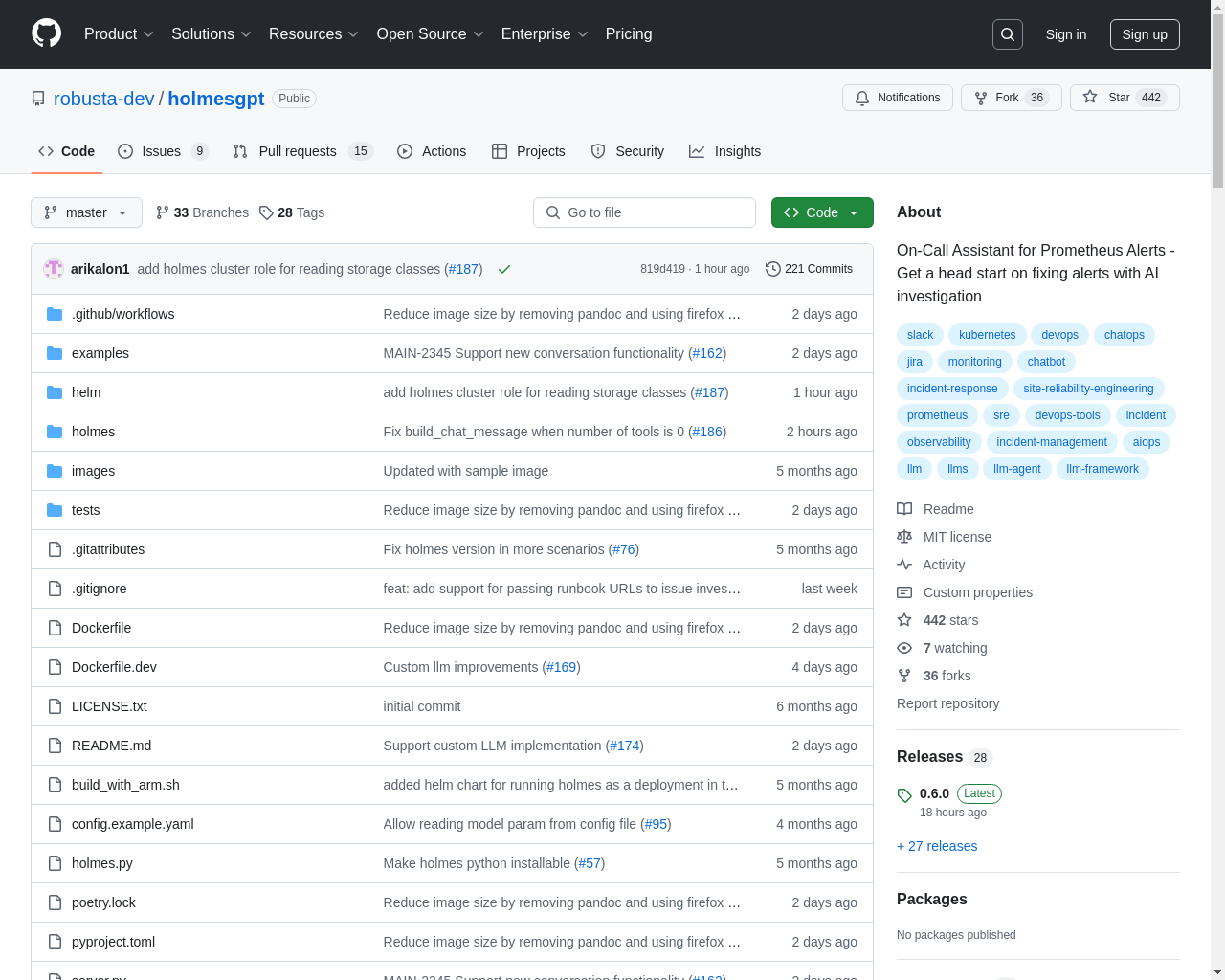View the 33 Branches link
The image size is (1225, 980).
(202, 212)
